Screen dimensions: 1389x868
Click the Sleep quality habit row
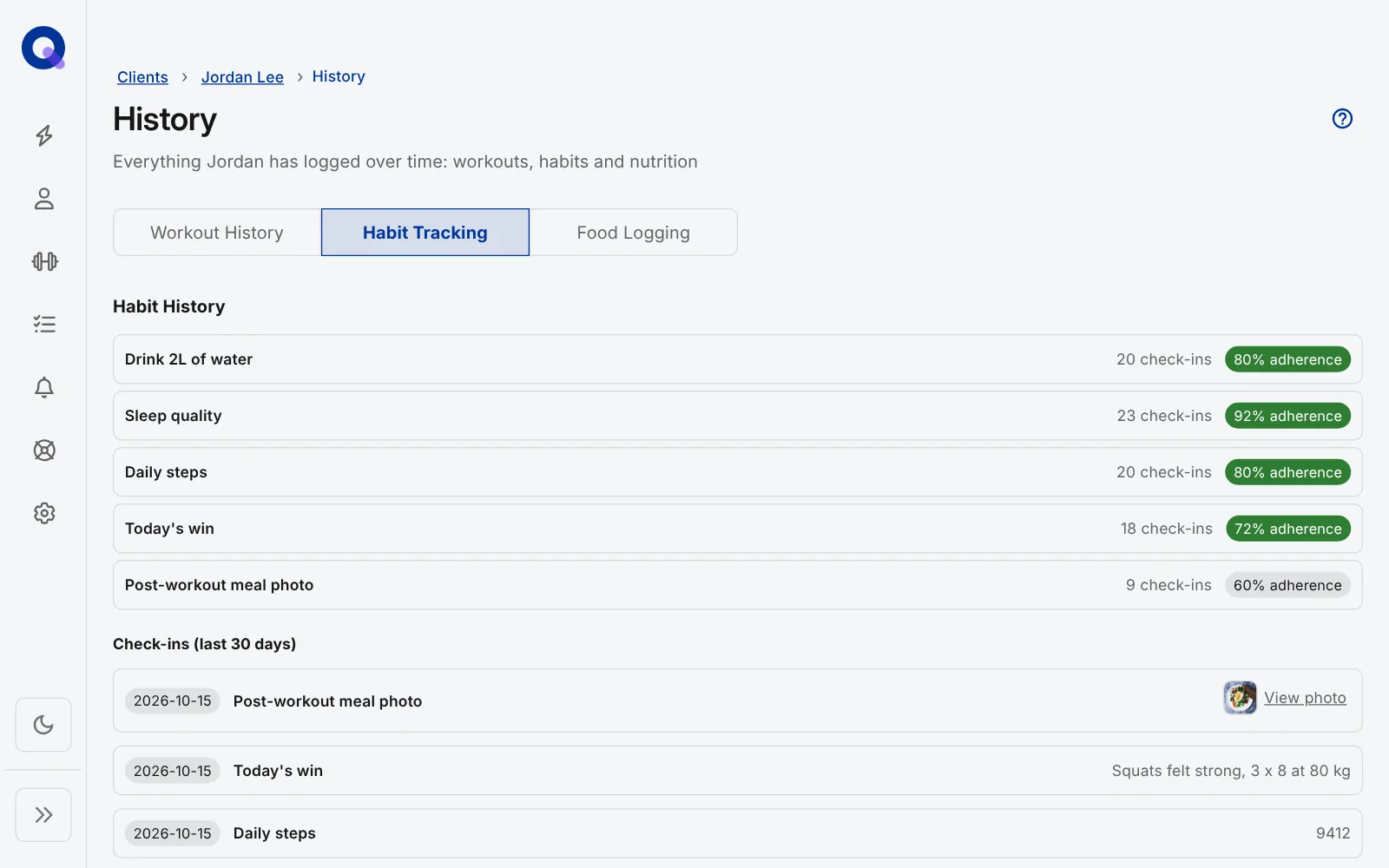737,416
